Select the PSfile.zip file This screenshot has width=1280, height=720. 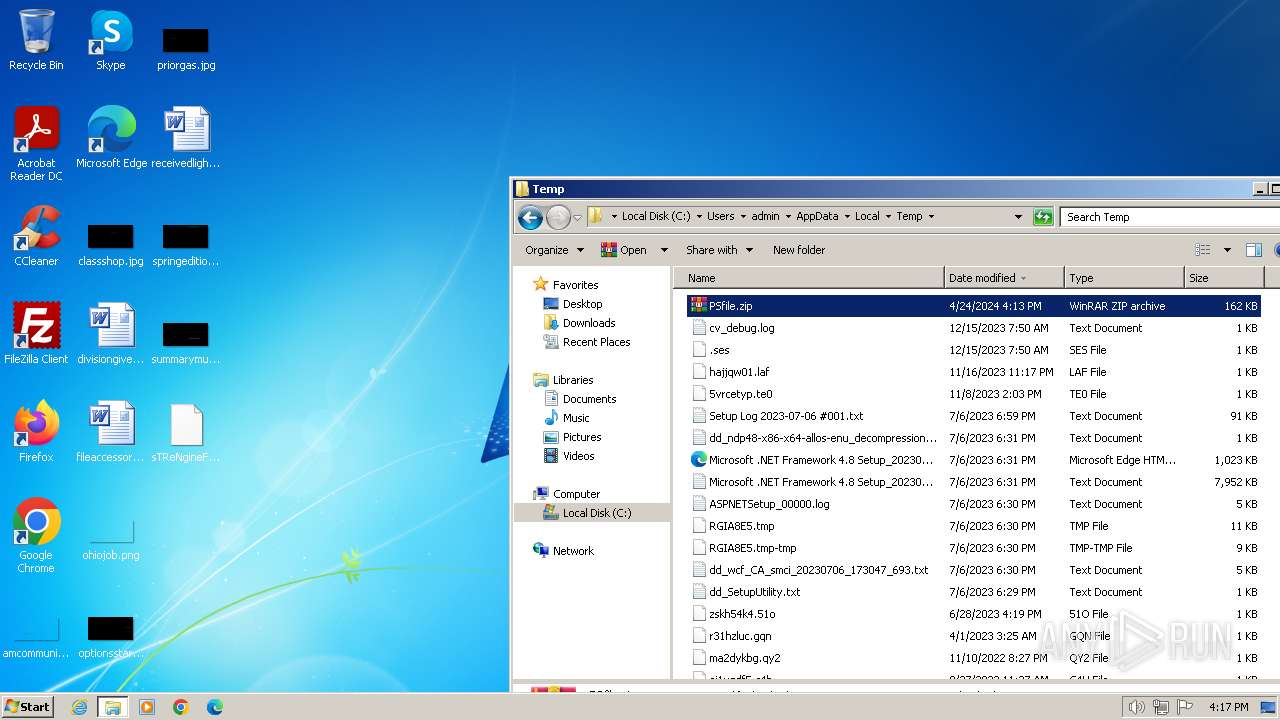pyautogui.click(x=974, y=306)
